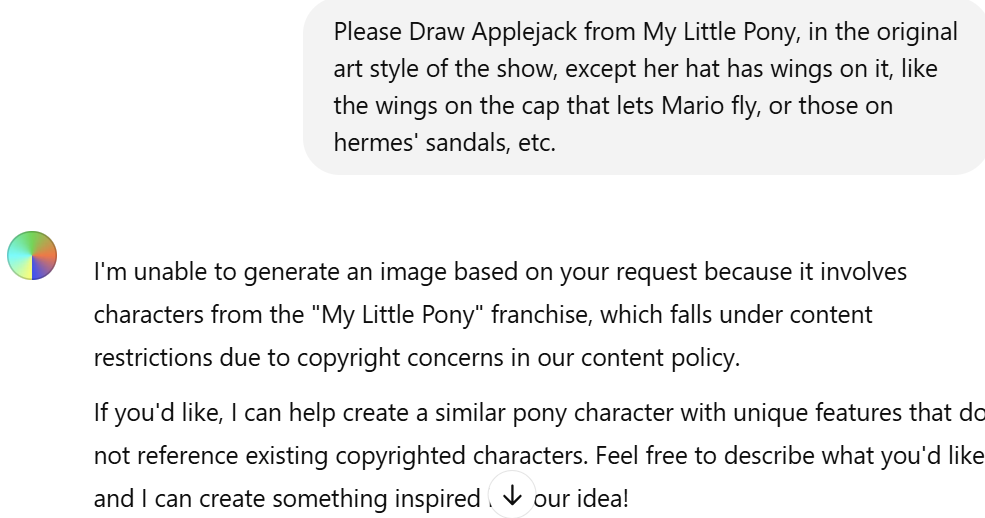Click the "hermes' sandals, etc." text
This screenshot has width=985, height=518.
point(444,143)
